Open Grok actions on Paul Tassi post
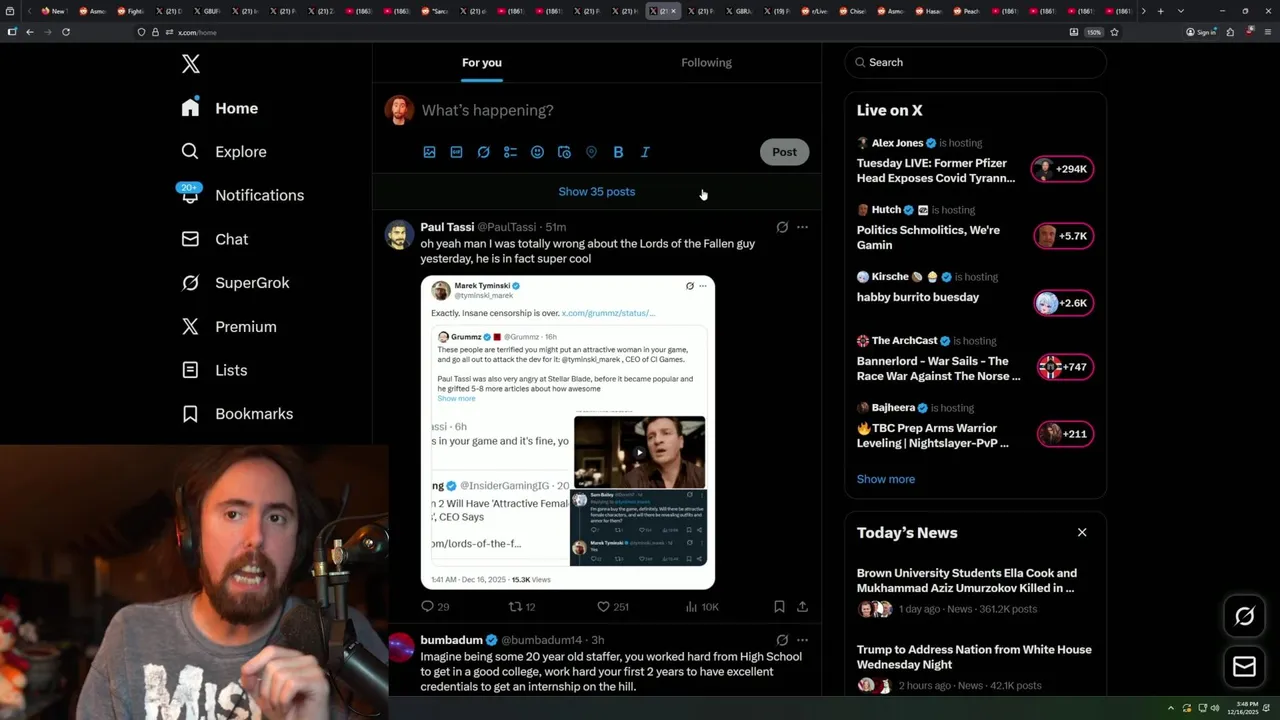The image size is (1280, 720). pos(782,227)
